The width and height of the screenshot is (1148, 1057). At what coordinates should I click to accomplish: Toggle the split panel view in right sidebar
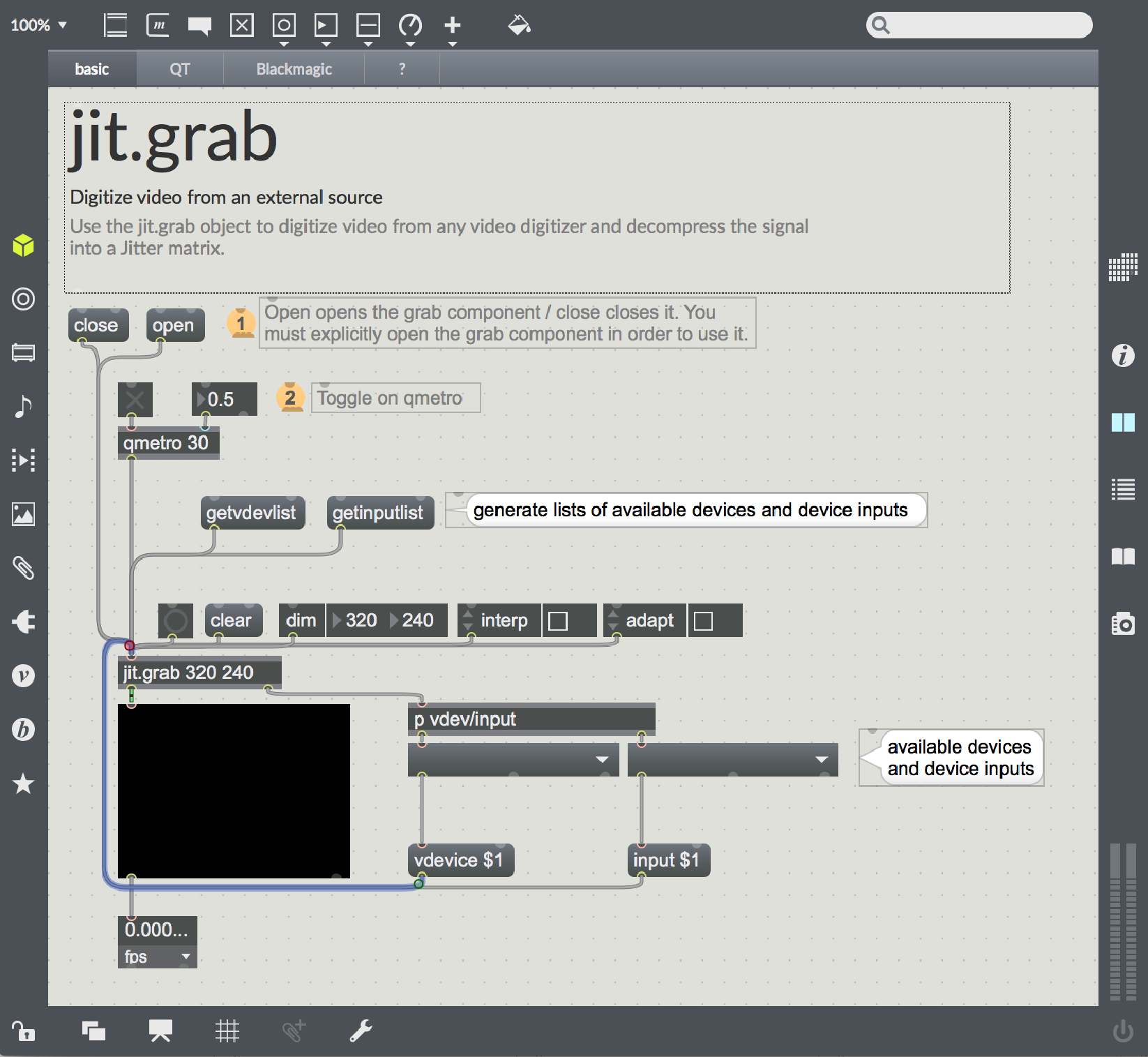(x=1123, y=422)
